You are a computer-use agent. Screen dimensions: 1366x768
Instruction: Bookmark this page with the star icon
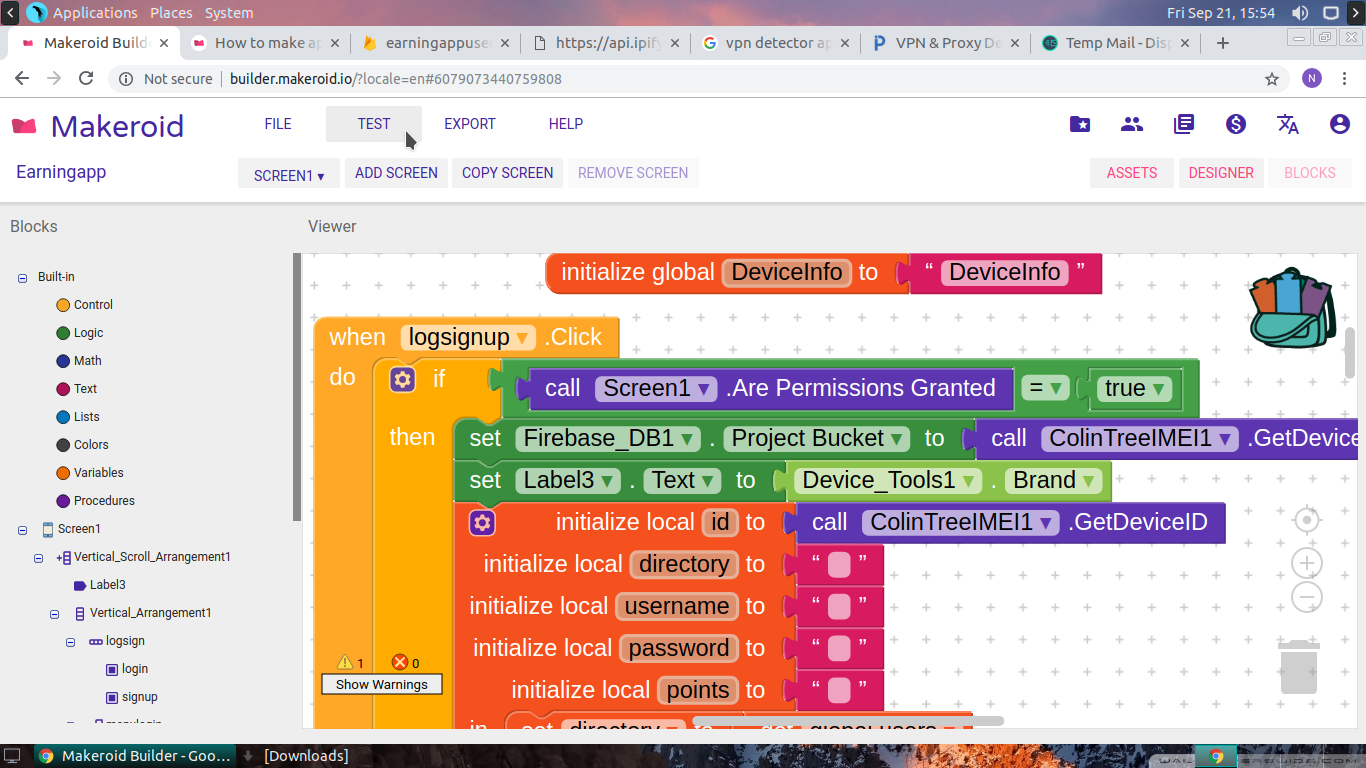(x=1272, y=79)
